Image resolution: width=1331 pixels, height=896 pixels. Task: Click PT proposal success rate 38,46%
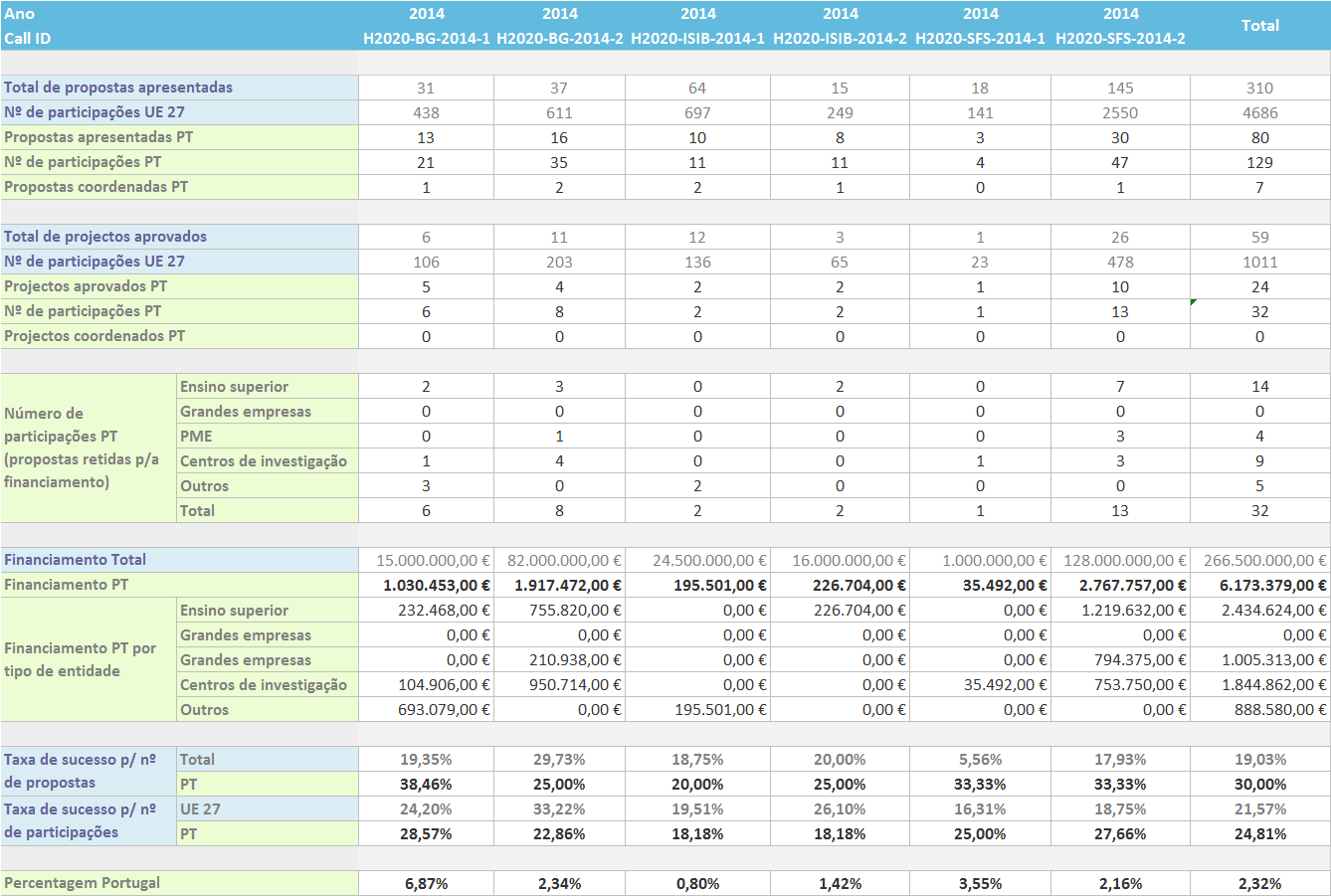[426, 784]
